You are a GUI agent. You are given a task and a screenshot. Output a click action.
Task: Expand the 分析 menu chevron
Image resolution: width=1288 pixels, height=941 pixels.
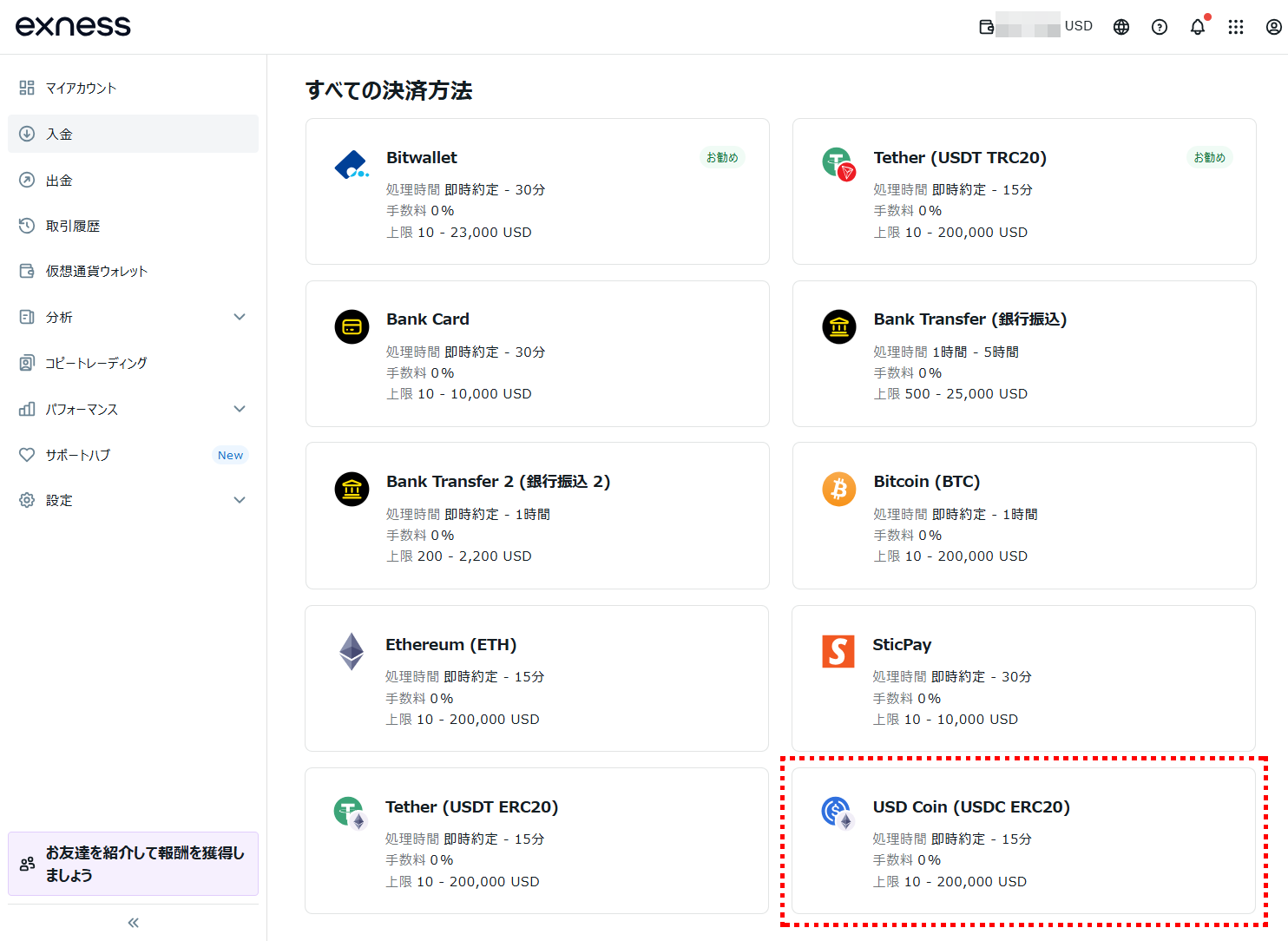point(240,317)
